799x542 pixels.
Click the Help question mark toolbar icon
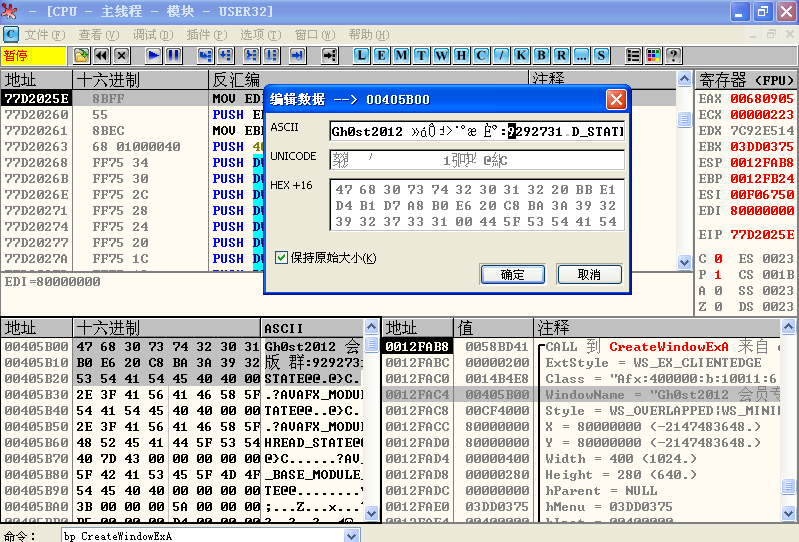[674, 55]
